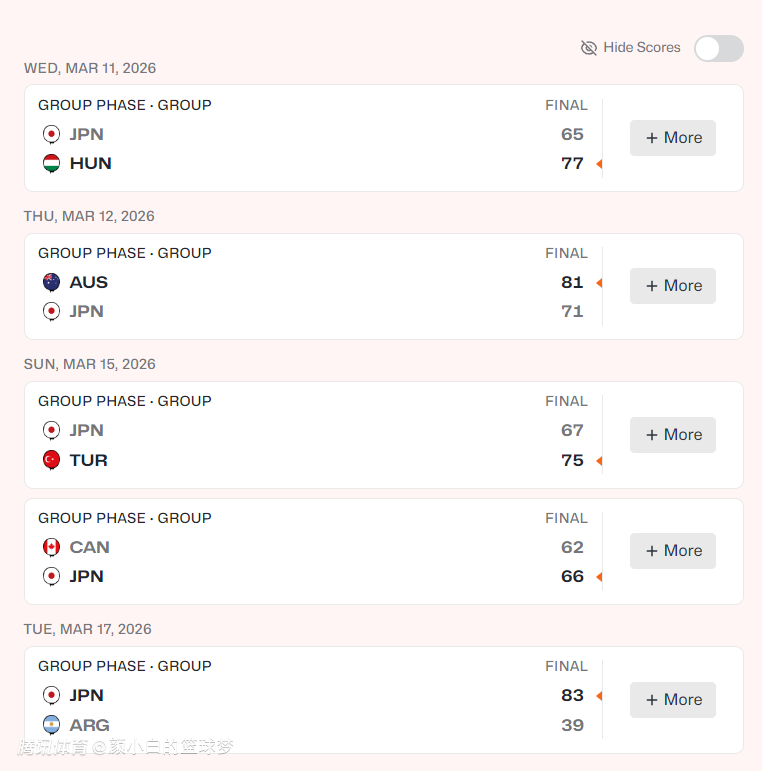Expand More for JPN vs TUR game
Image resolution: width=762 pixels, height=771 pixels.
[673, 435]
